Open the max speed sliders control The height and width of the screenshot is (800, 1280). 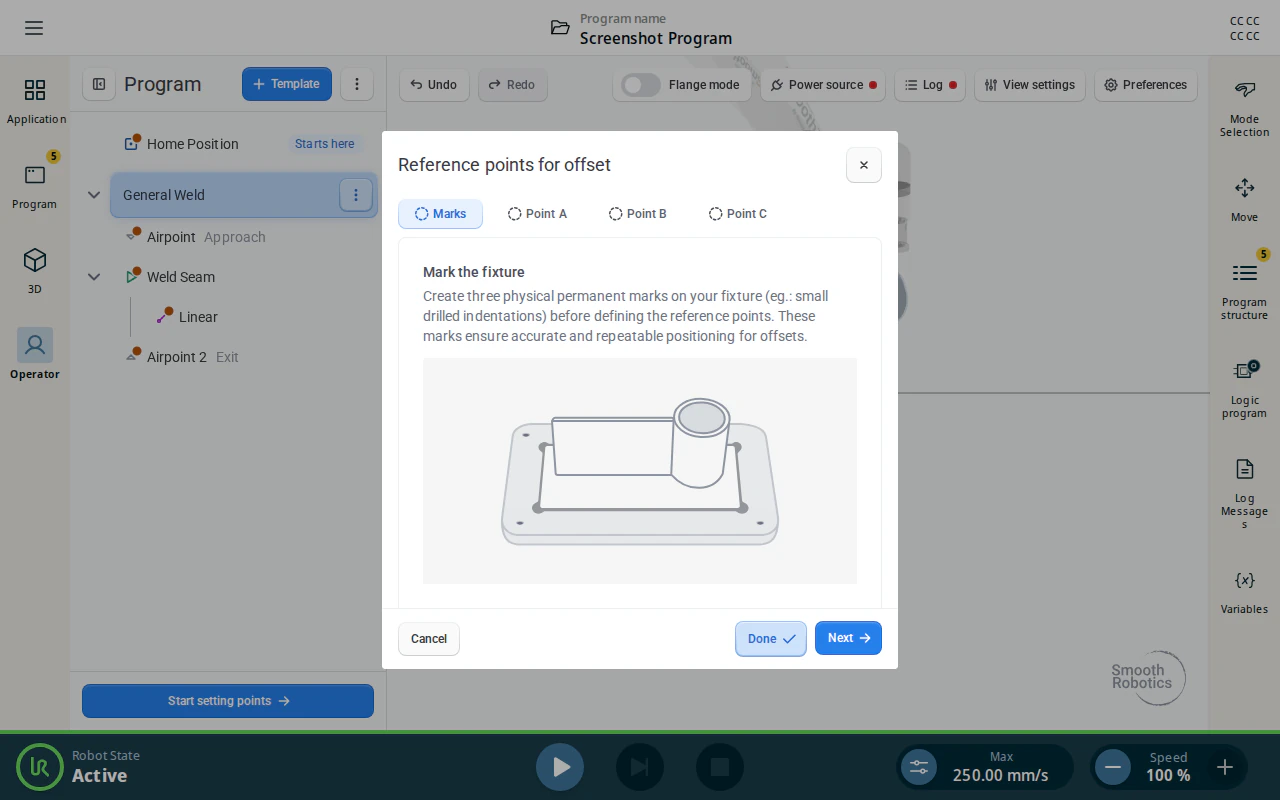click(x=919, y=767)
